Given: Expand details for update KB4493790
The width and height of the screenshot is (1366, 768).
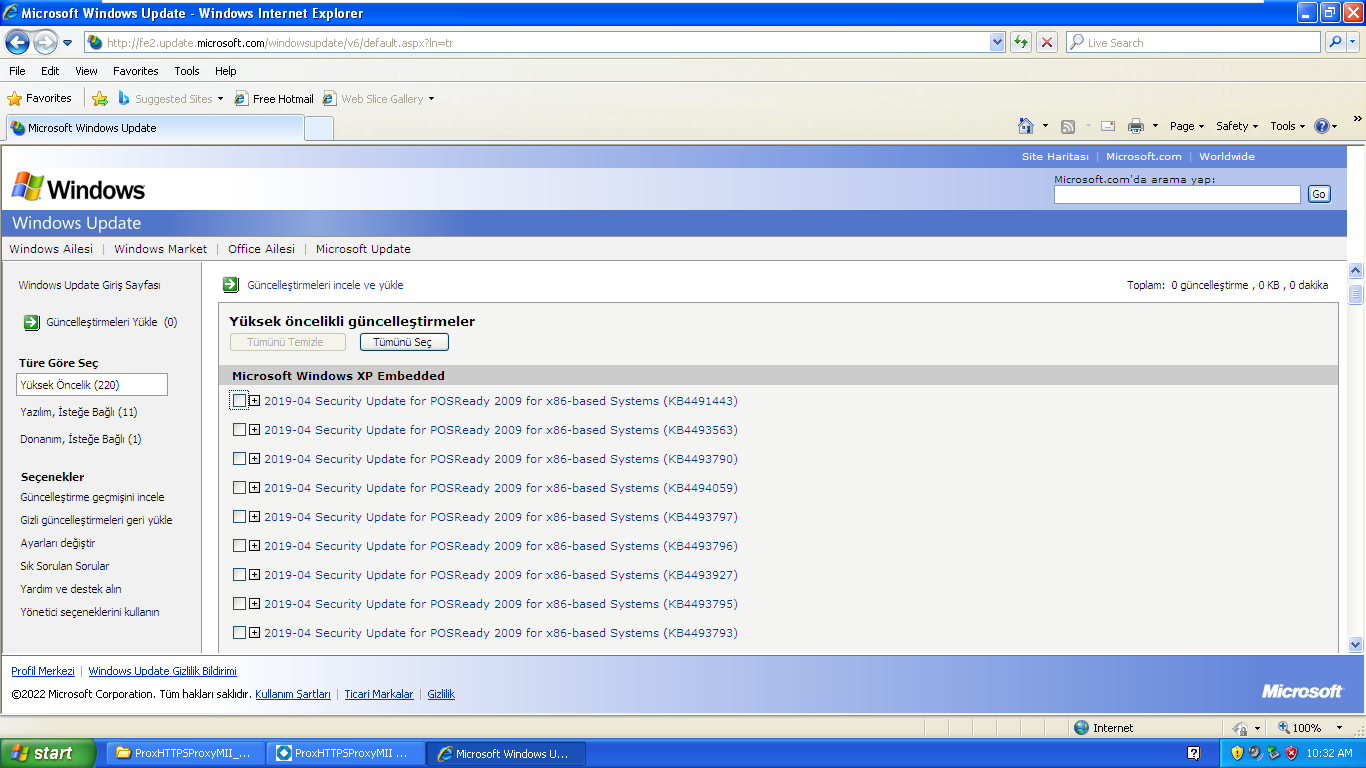Looking at the screenshot, I should point(255,459).
